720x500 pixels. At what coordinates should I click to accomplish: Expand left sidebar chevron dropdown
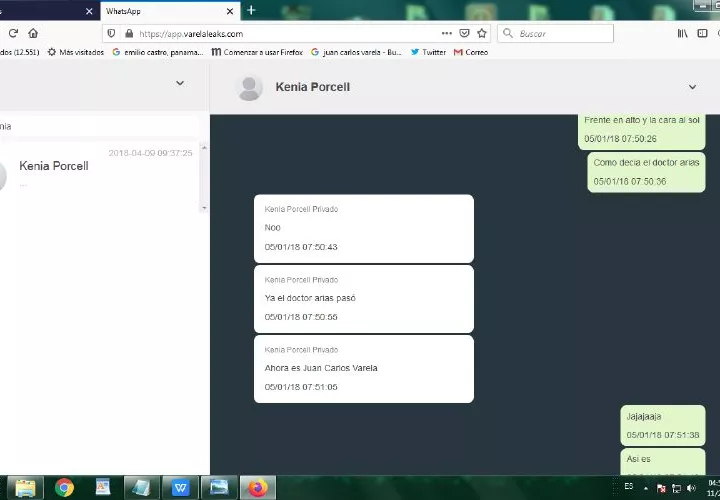coord(180,83)
